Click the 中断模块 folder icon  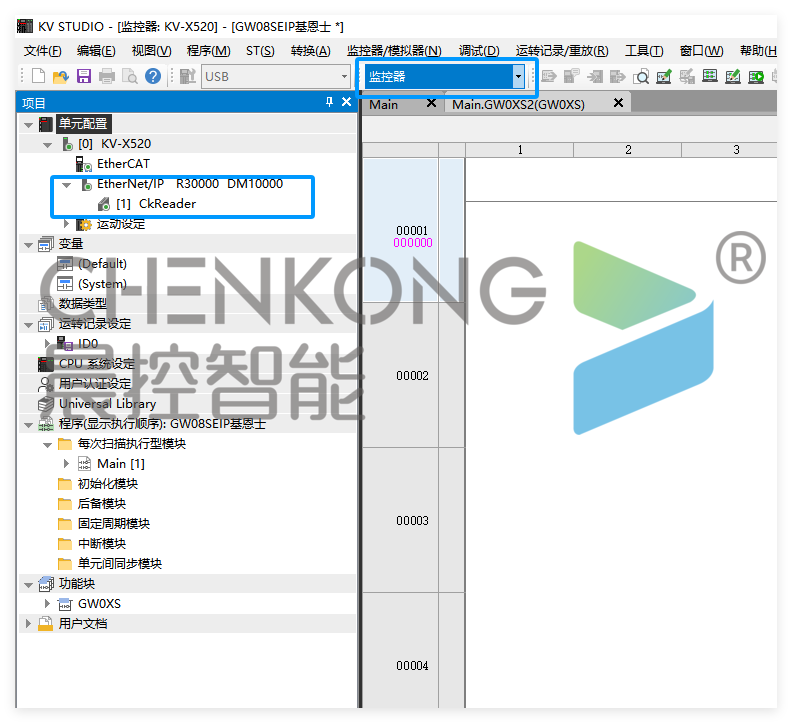click(65, 544)
